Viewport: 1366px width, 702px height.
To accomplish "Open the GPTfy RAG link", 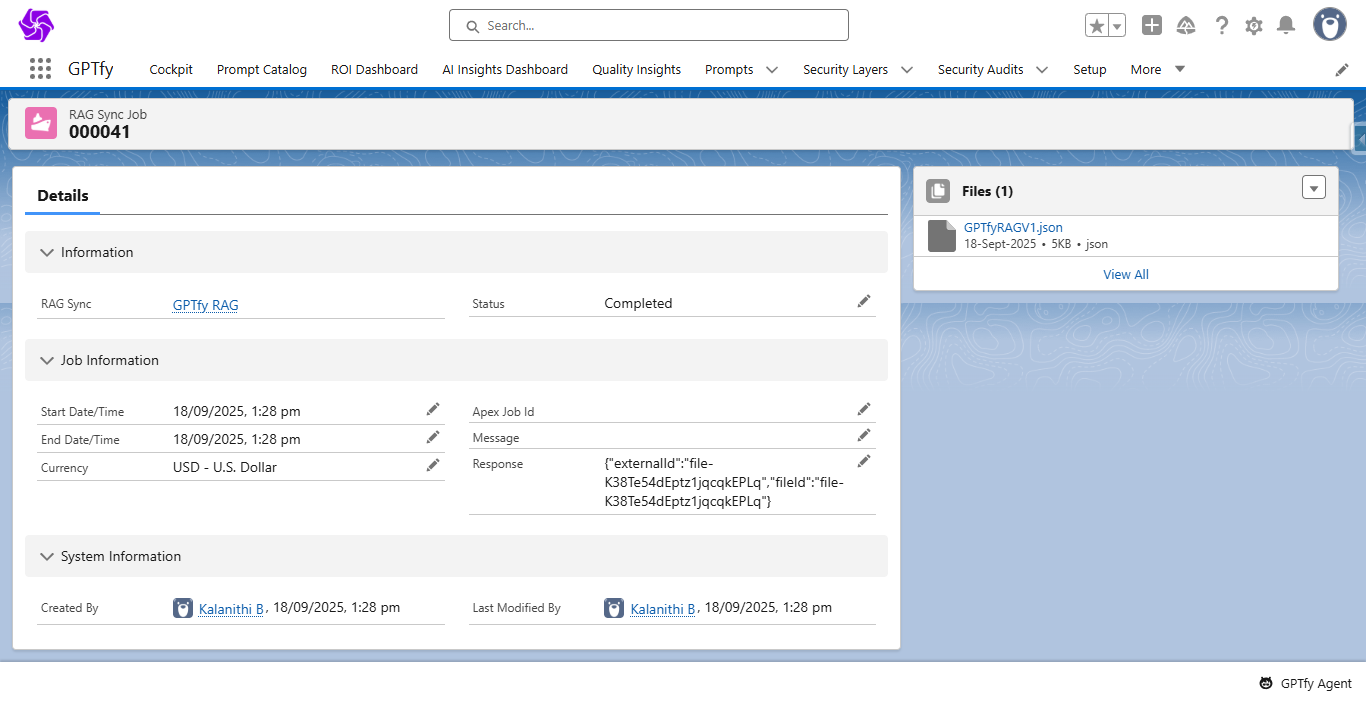I will coord(205,305).
